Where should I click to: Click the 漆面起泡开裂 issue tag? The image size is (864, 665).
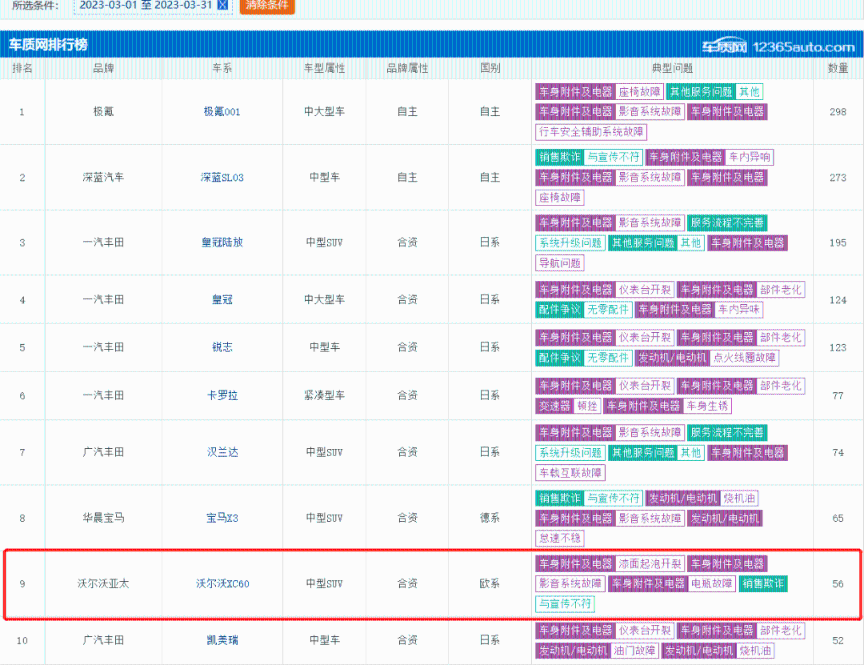pos(650,564)
